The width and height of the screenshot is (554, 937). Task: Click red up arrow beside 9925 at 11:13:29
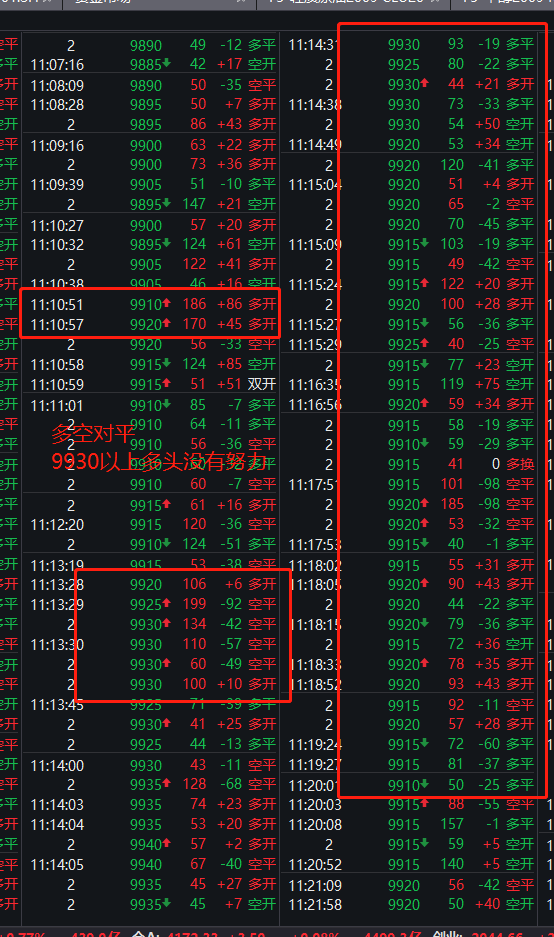167,603
